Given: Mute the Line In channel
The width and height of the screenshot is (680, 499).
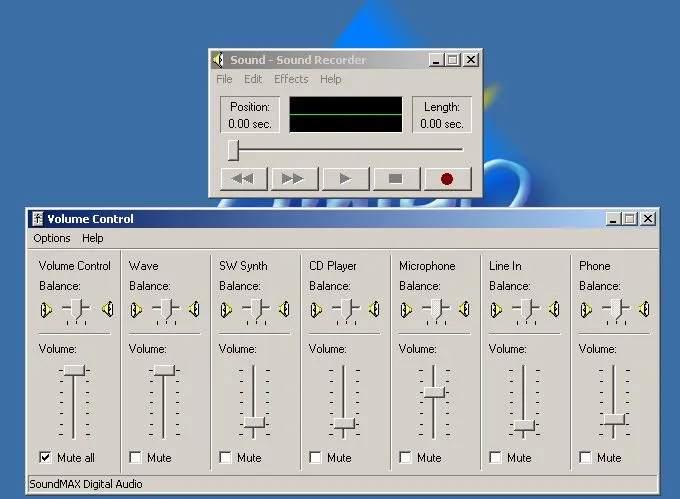Looking at the screenshot, I should (x=495, y=457).
